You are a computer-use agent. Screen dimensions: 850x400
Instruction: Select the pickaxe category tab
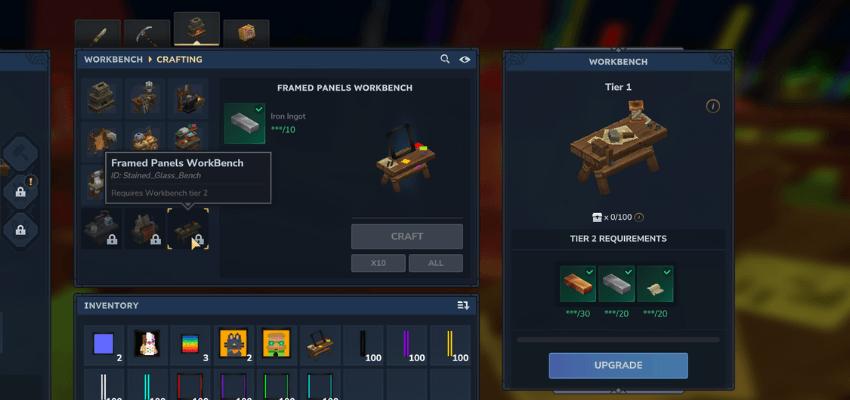pyautogui.click(x=146, y=34)
